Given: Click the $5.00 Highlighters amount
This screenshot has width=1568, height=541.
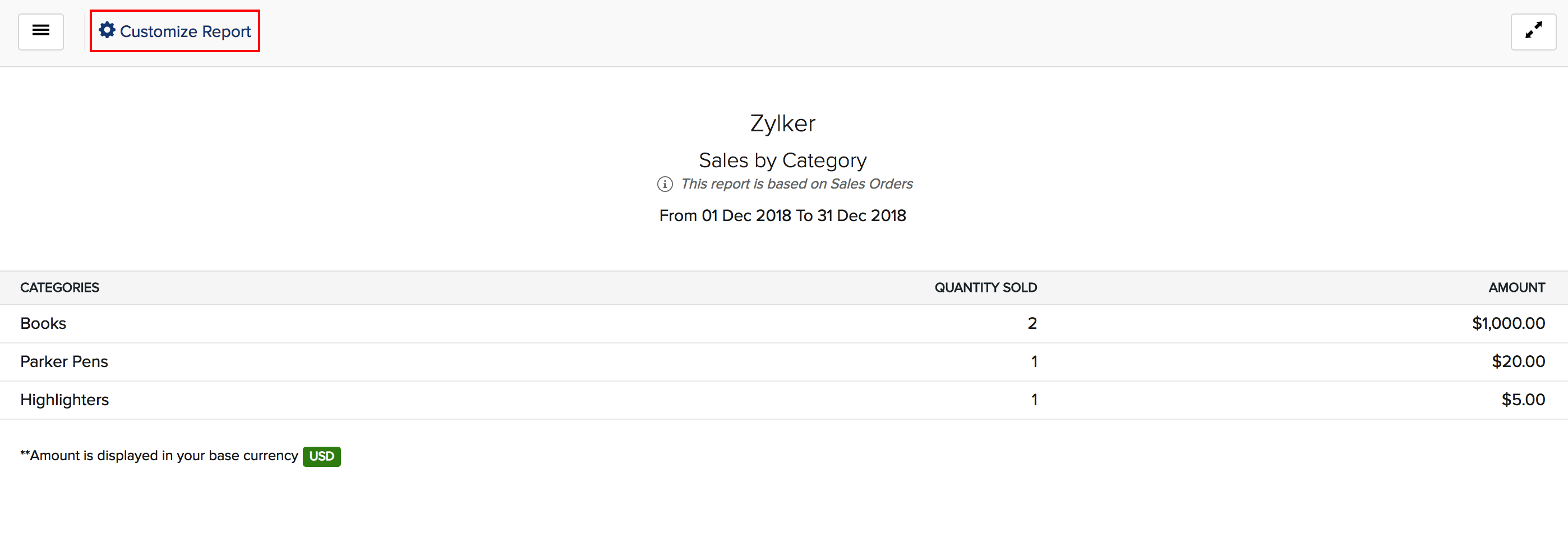Looking at the screenshot, I should coord(1523,400).
